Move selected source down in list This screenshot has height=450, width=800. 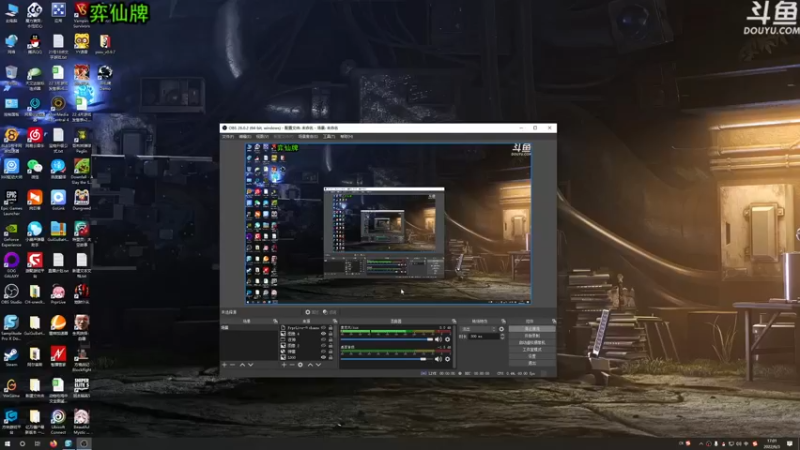pyautogui.click(x=318, y=365)
